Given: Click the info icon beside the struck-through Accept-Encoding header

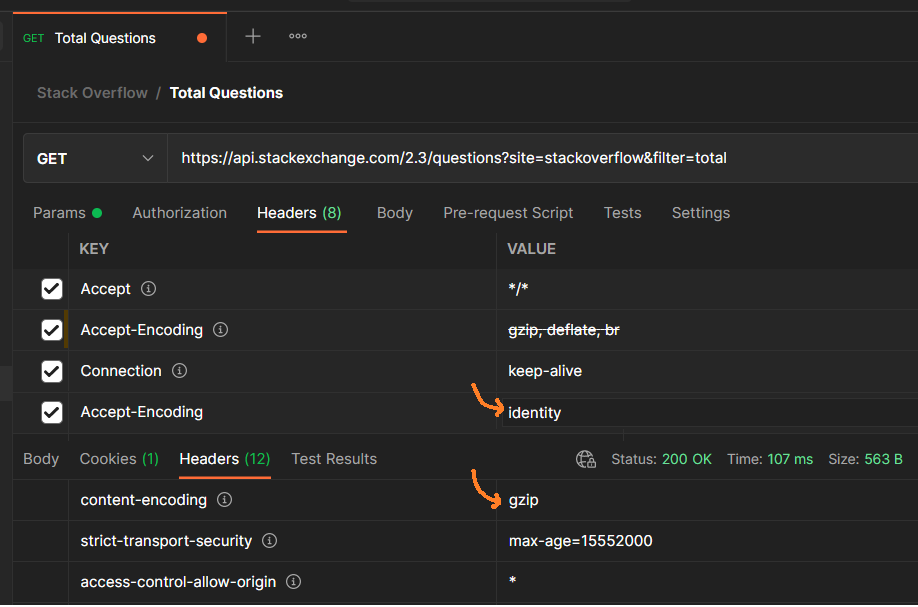Looking at the screenshot, I should 221,330.
